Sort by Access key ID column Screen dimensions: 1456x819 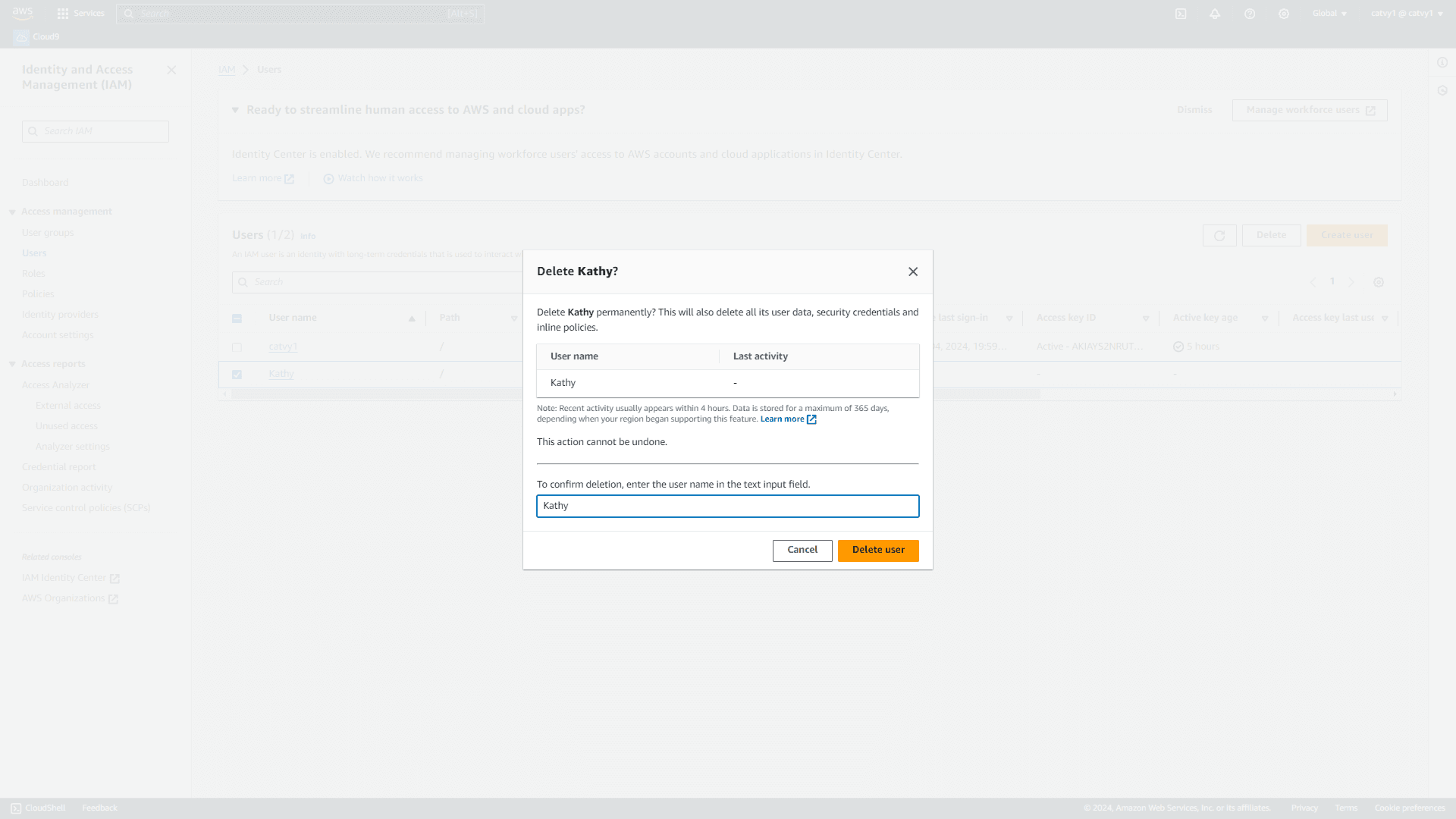pyautogui.click(x=1146, y=318)
